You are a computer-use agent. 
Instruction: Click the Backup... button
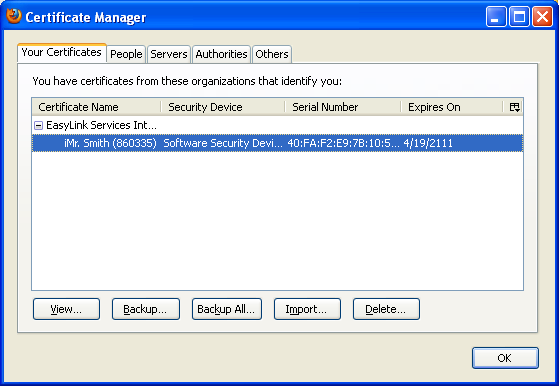(x=145, y=309)
